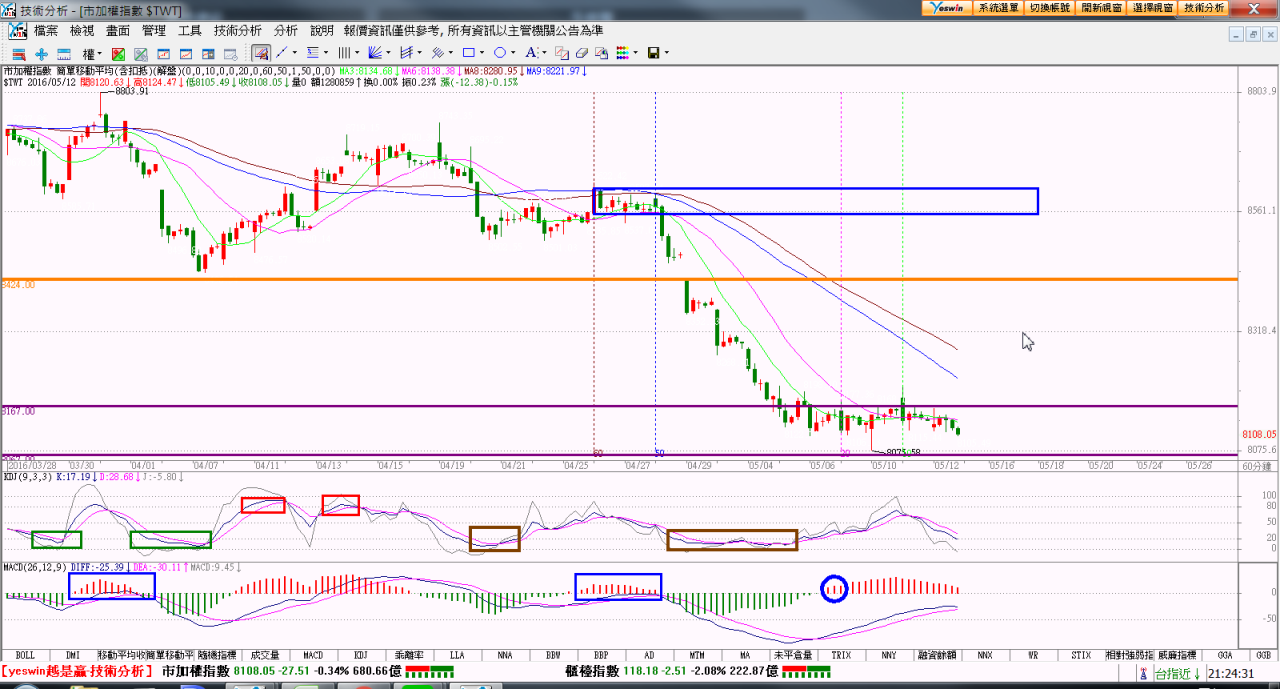Open the 檔案 menu
The height and width of the screenshot is (689, 1280).
click(x=46, y=31)
